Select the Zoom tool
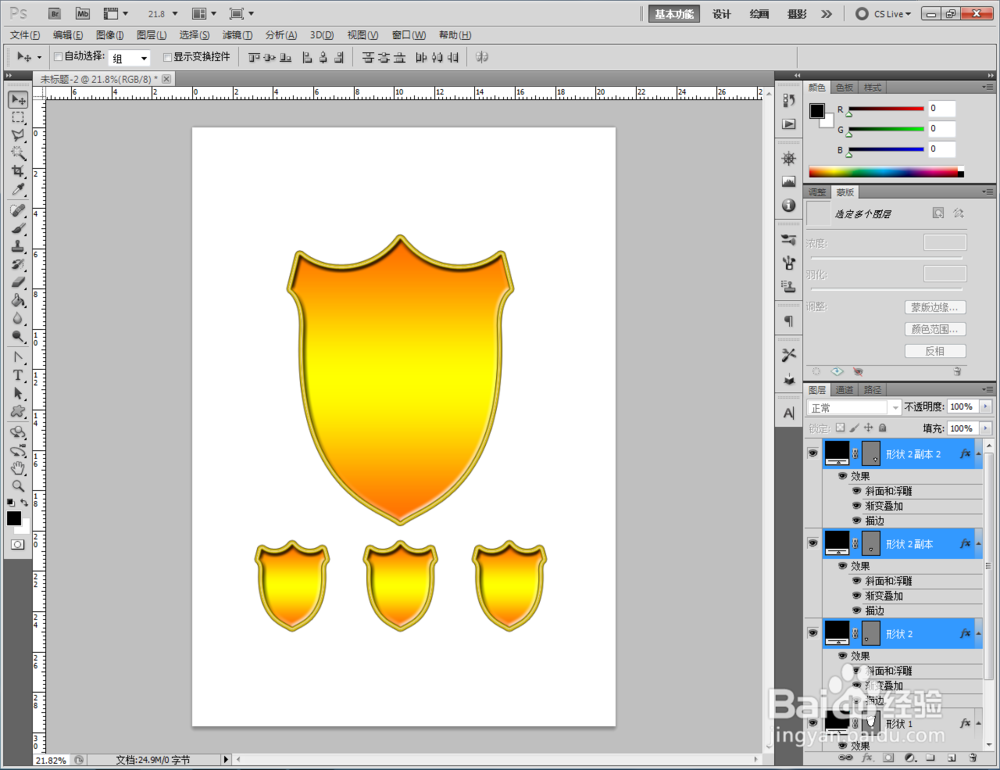The height and width of the screenshot is (770, 1000). pos(18,487)
